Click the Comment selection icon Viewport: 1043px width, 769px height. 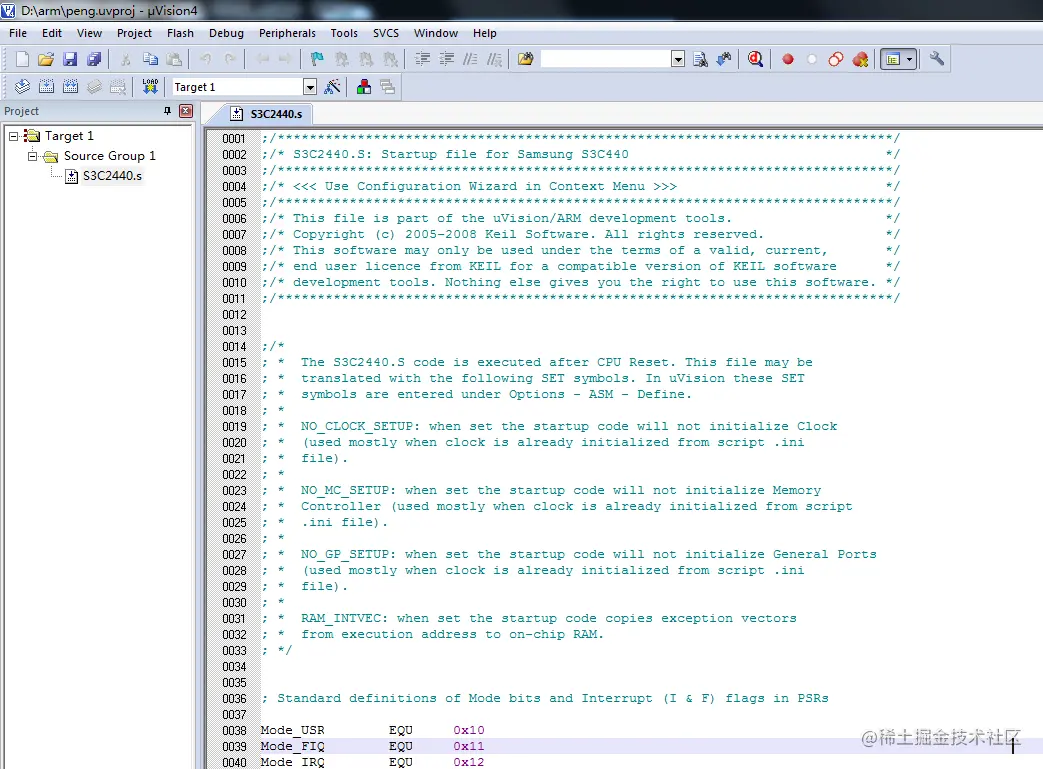click(x=470, y=59)
